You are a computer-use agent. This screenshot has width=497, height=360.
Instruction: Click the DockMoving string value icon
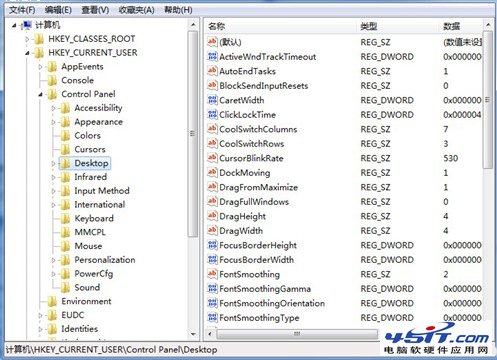pos(212,172)
